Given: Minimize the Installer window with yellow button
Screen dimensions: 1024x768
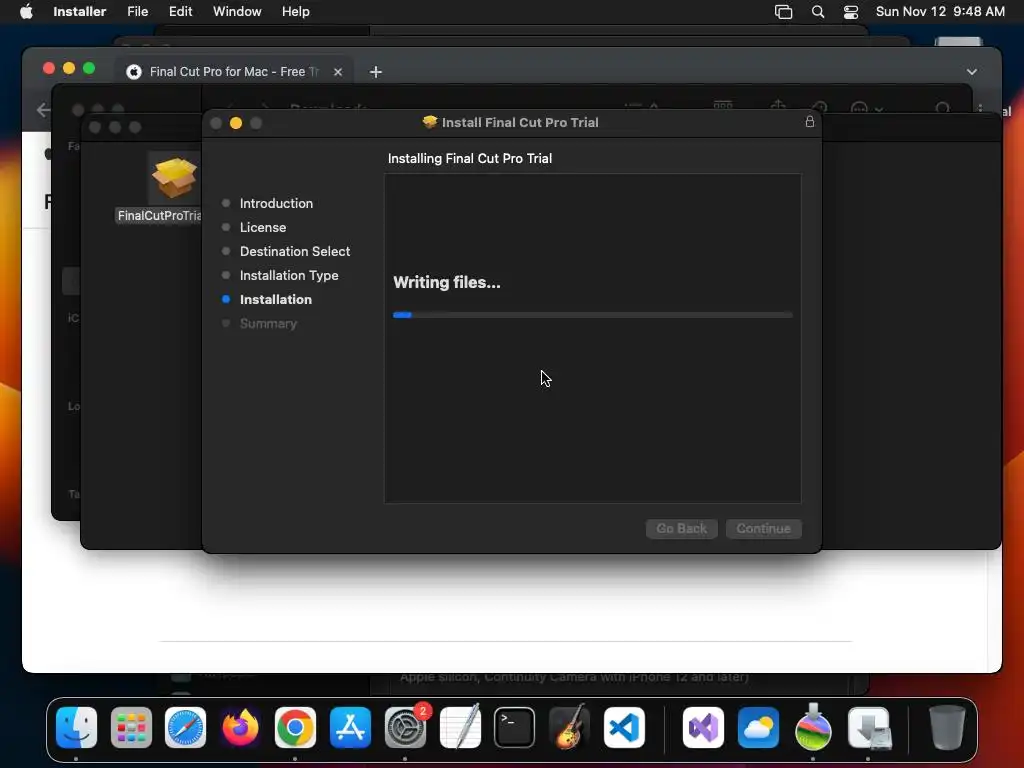Looking at the screenshot, I should (236, 123).
